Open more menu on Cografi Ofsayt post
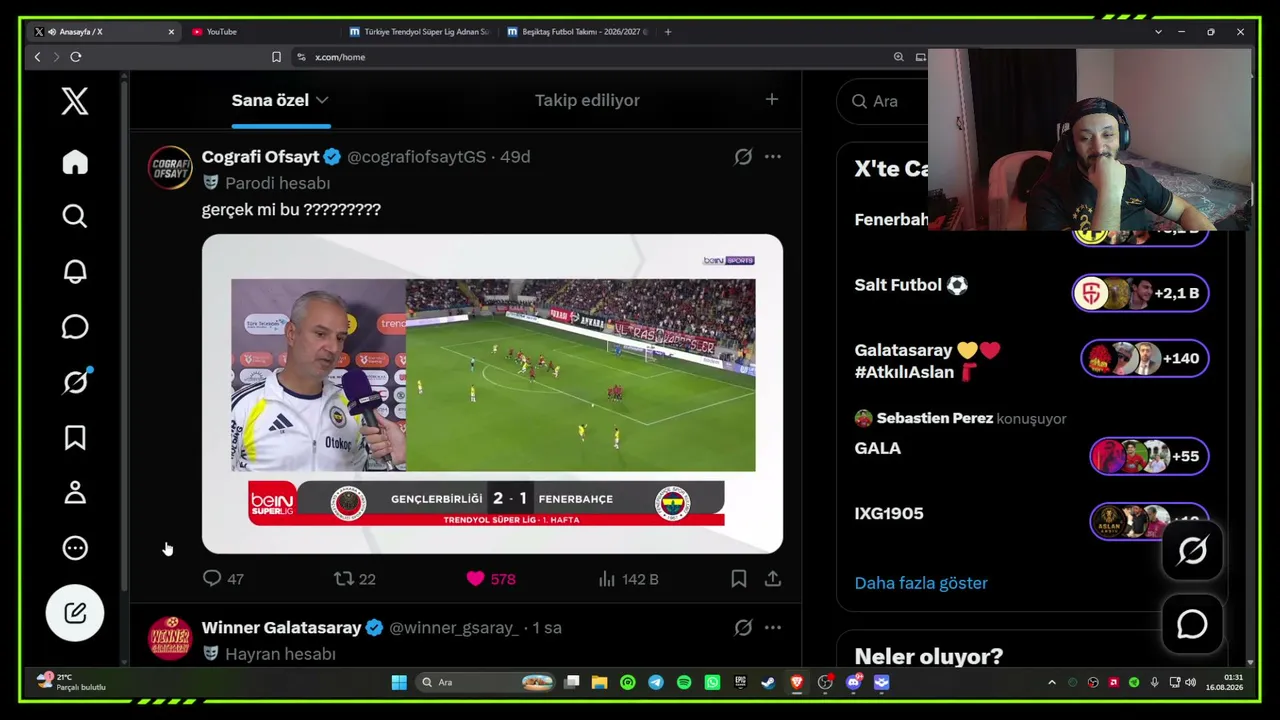This screenshot has height=720, width=1280. coord(773,157)
